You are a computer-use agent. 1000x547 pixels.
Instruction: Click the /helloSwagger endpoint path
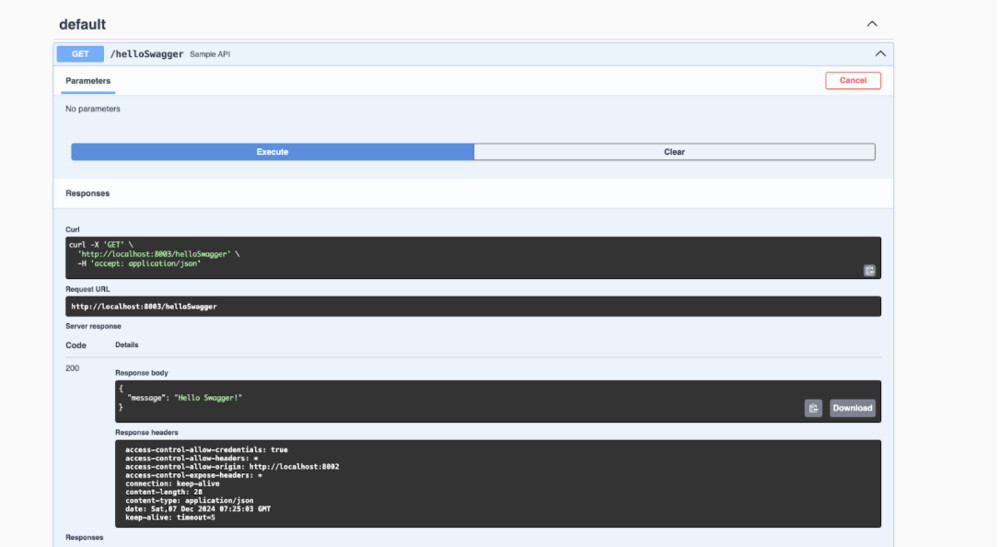tap(146, 54)
